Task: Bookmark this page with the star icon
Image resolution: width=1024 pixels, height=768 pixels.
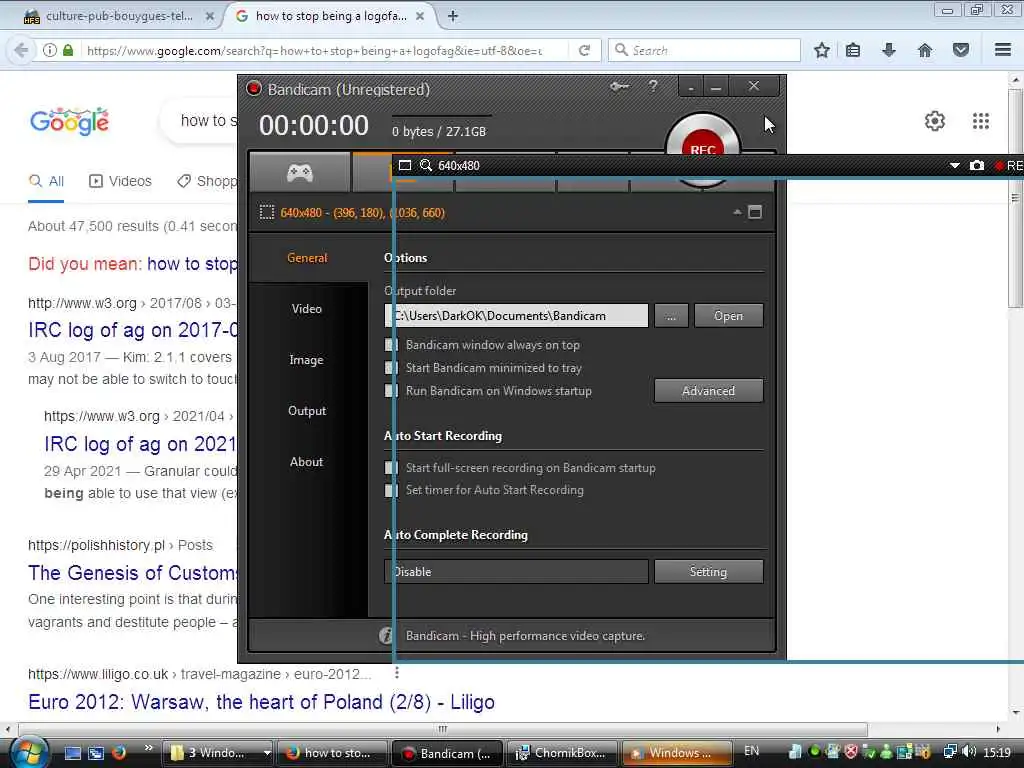Action: [x=822, y=50]
